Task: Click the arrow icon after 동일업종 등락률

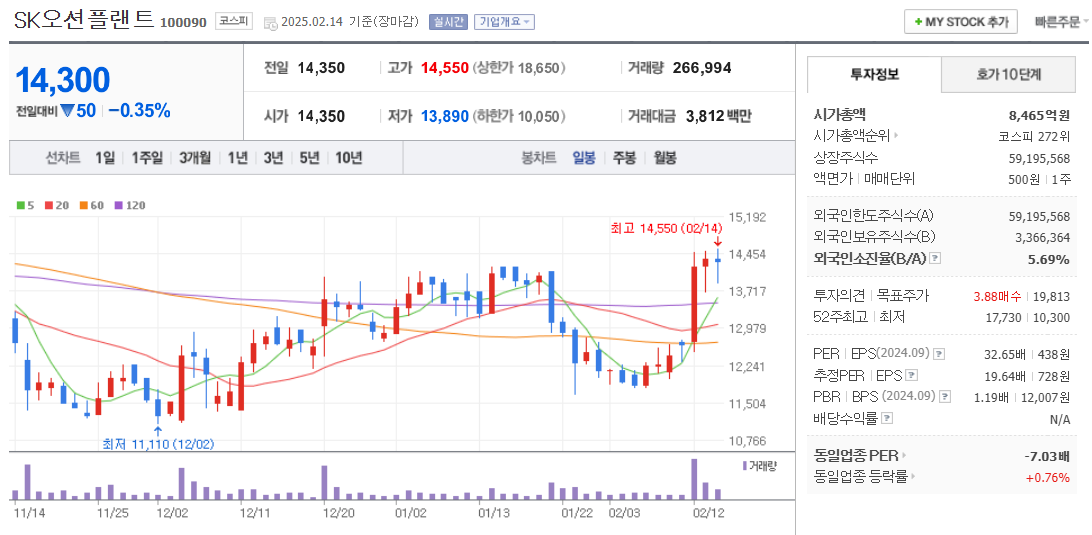Action: point(914,477)
